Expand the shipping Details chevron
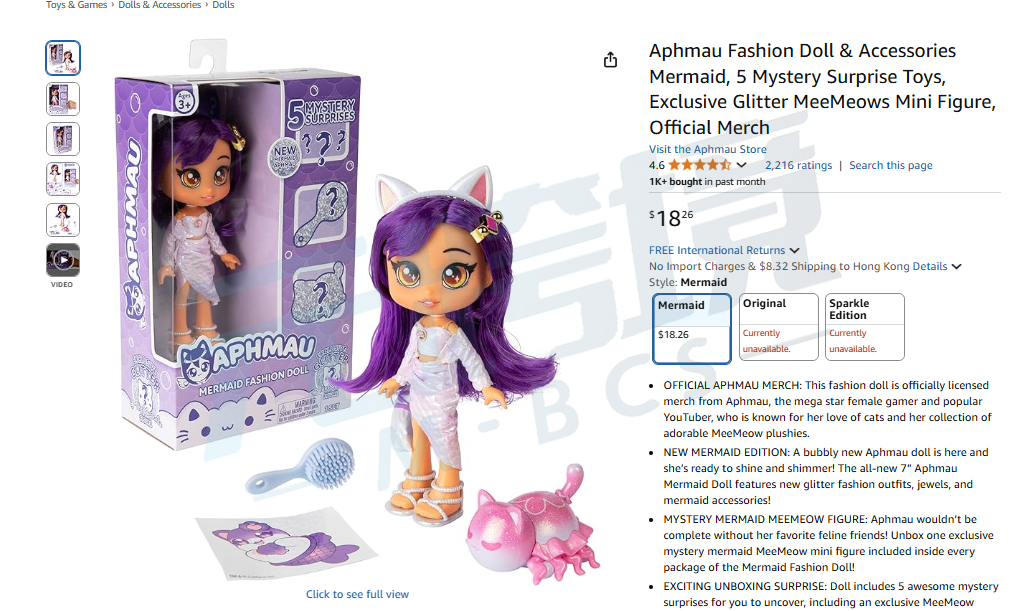This screenshot has height=611, width=1018. pyautogui.click(x=956, y=266)
